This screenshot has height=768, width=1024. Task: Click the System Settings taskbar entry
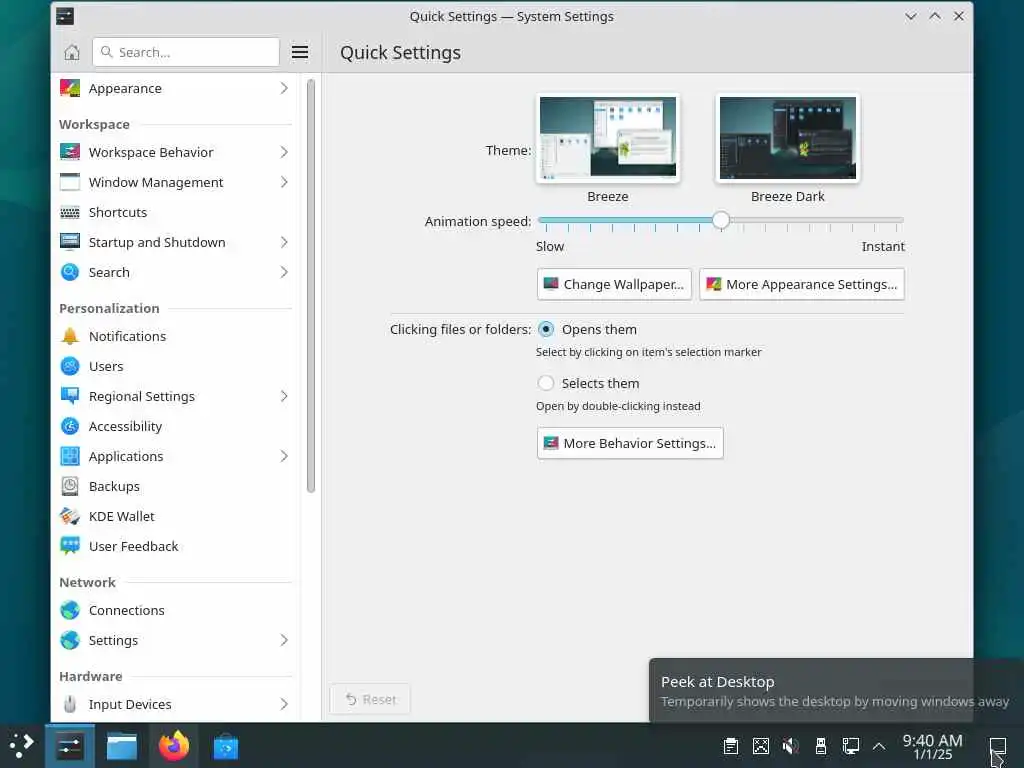[x=69, y=746]
